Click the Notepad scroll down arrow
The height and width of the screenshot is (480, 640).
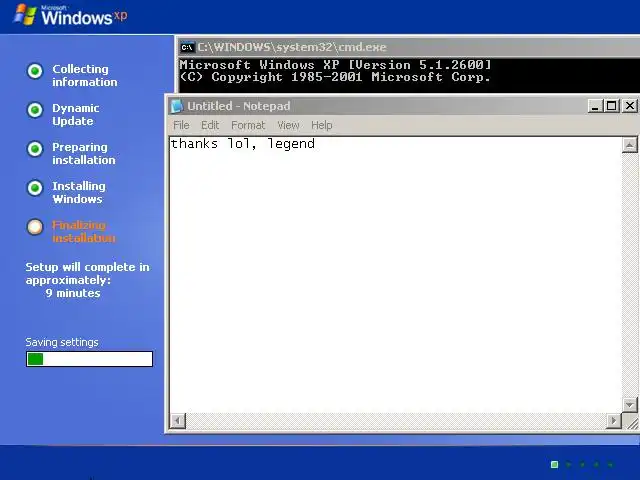tap(629, 404)
